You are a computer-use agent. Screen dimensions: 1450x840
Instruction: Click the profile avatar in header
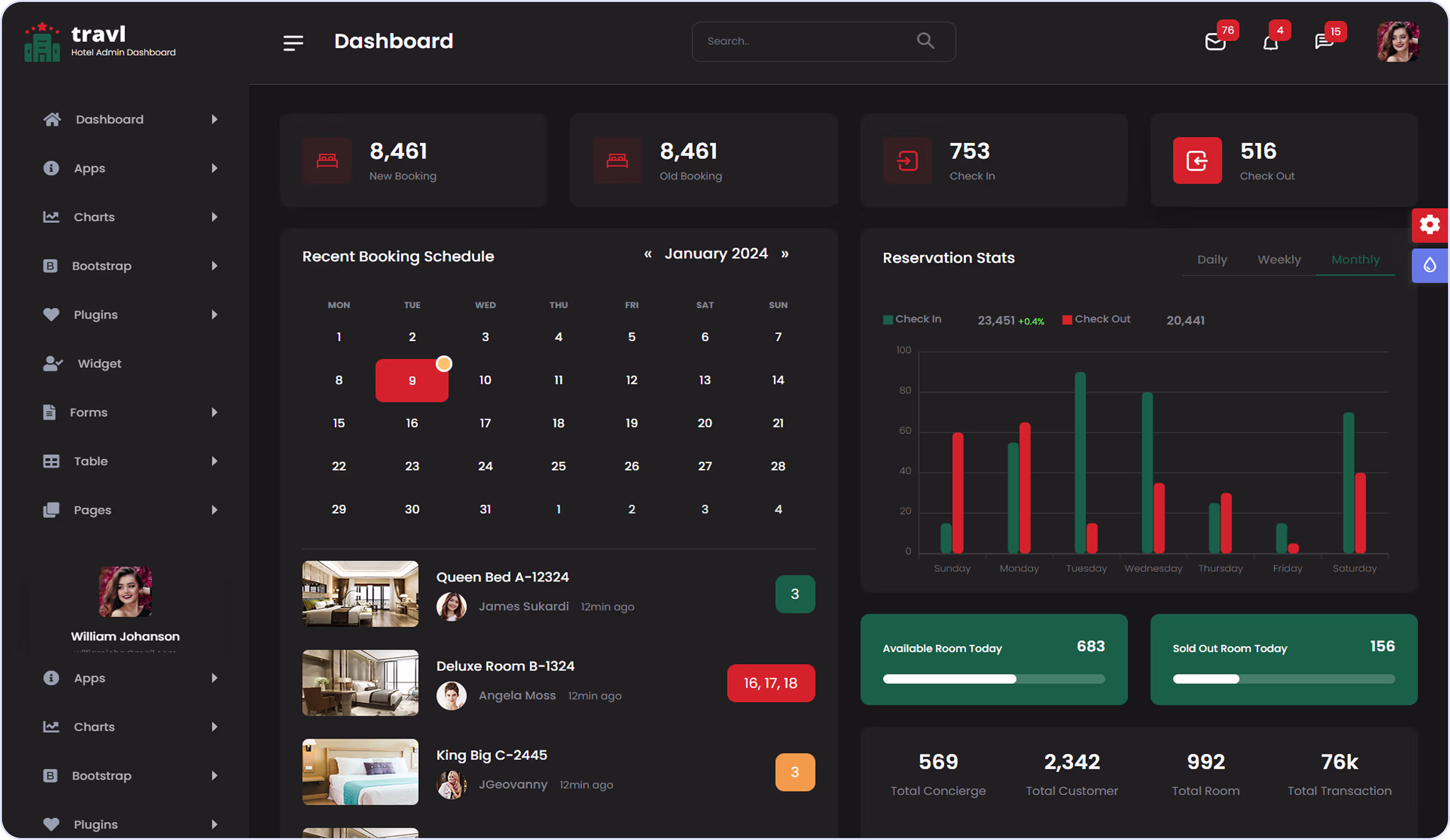1398,42
